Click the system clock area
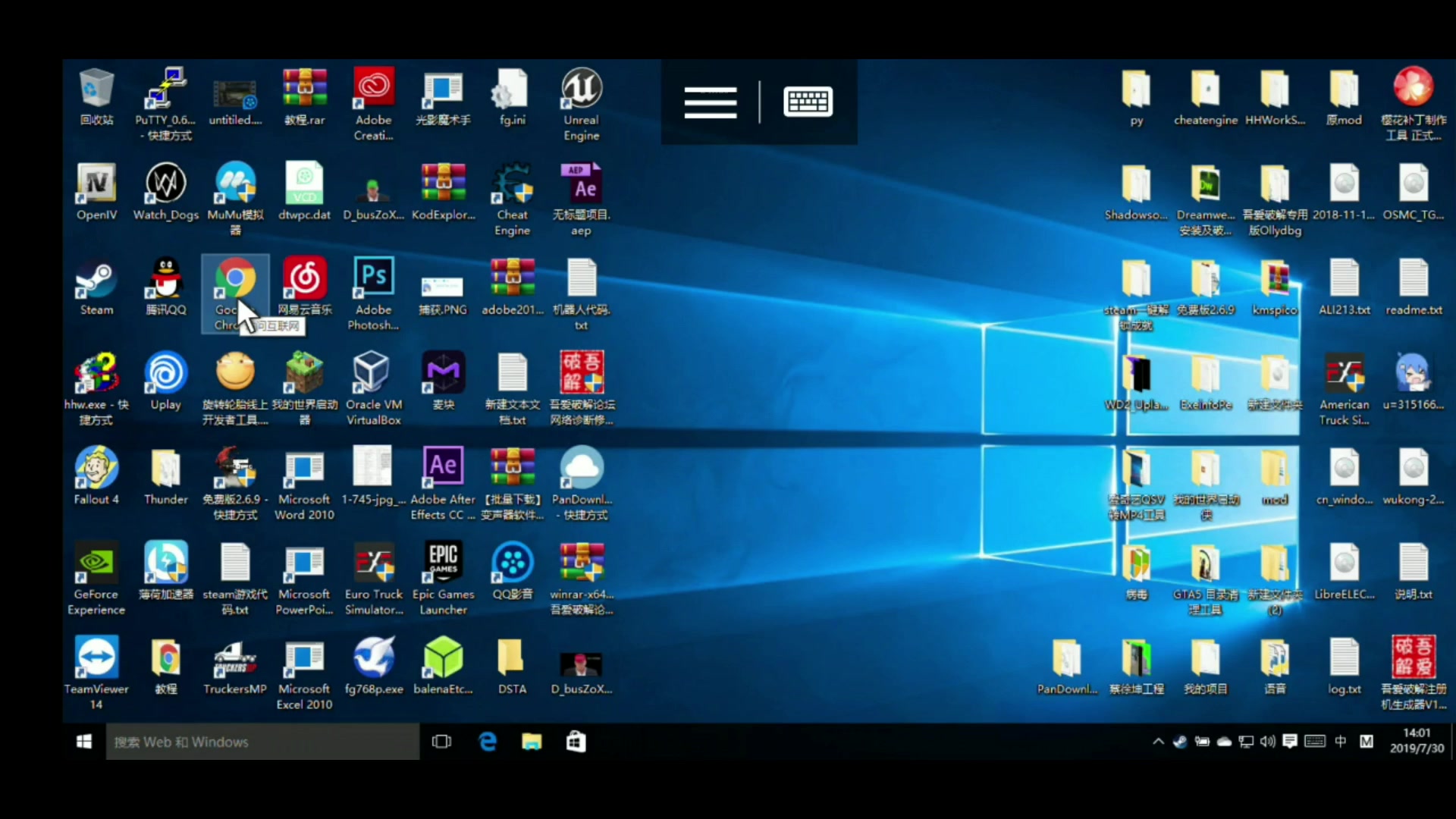The width and height of the screenshot is (1456, 819). coord(1413,741)
